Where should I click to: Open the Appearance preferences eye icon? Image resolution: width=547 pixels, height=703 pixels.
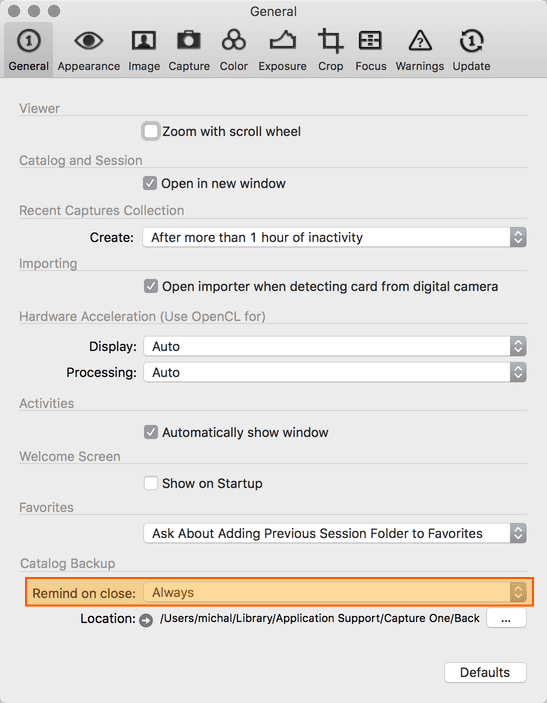point(88,41)
